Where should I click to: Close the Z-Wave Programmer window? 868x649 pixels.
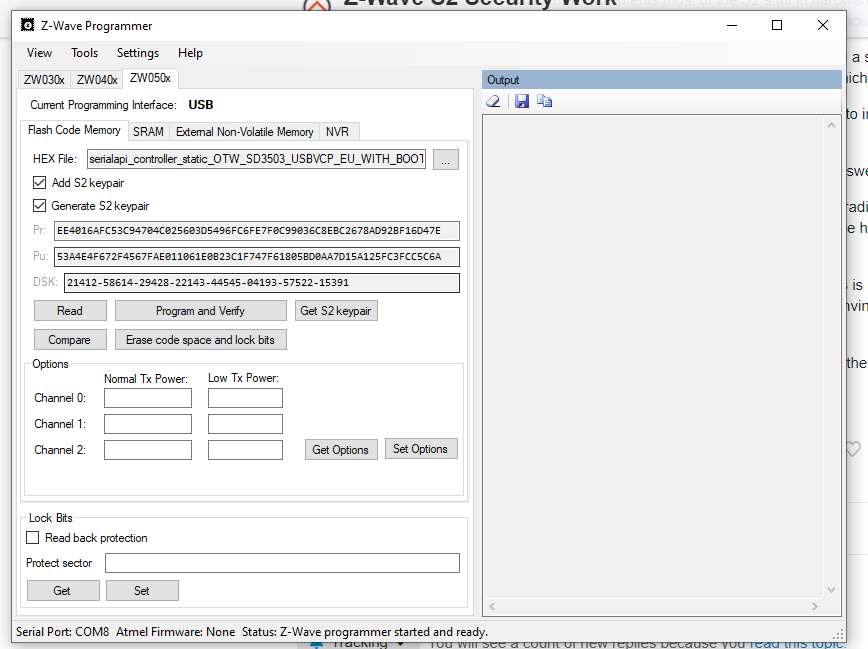(823, 25)
